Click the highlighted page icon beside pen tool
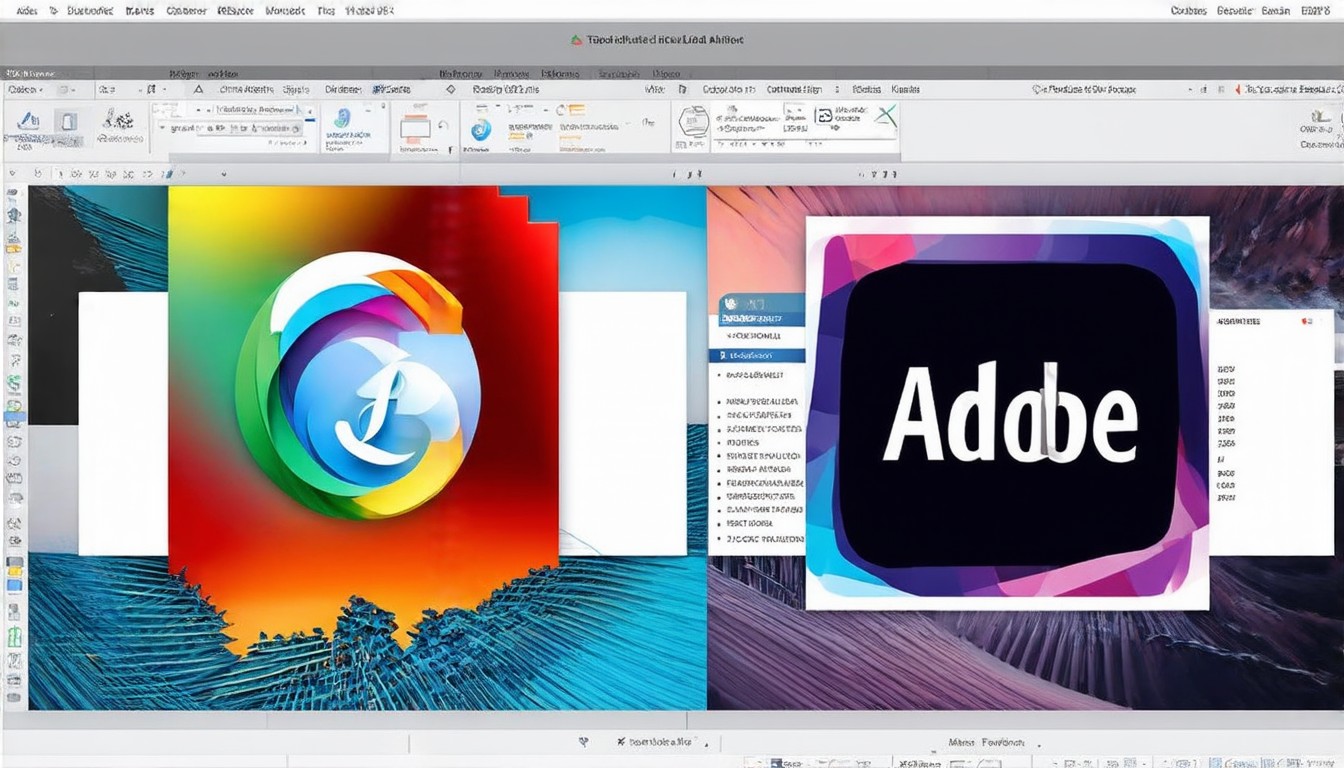The height and width of the screenshot is (768, 1344). pos(67,122)
